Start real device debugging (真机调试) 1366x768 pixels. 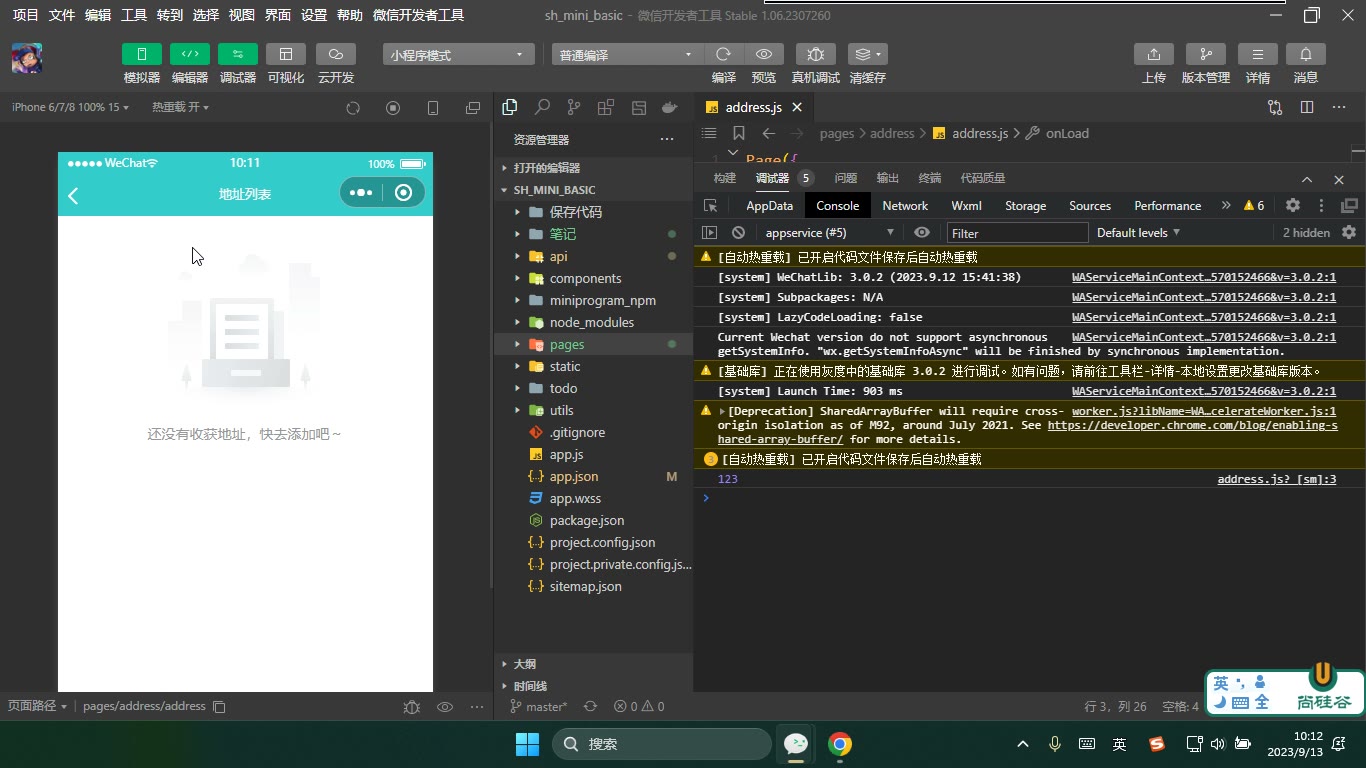816,54
